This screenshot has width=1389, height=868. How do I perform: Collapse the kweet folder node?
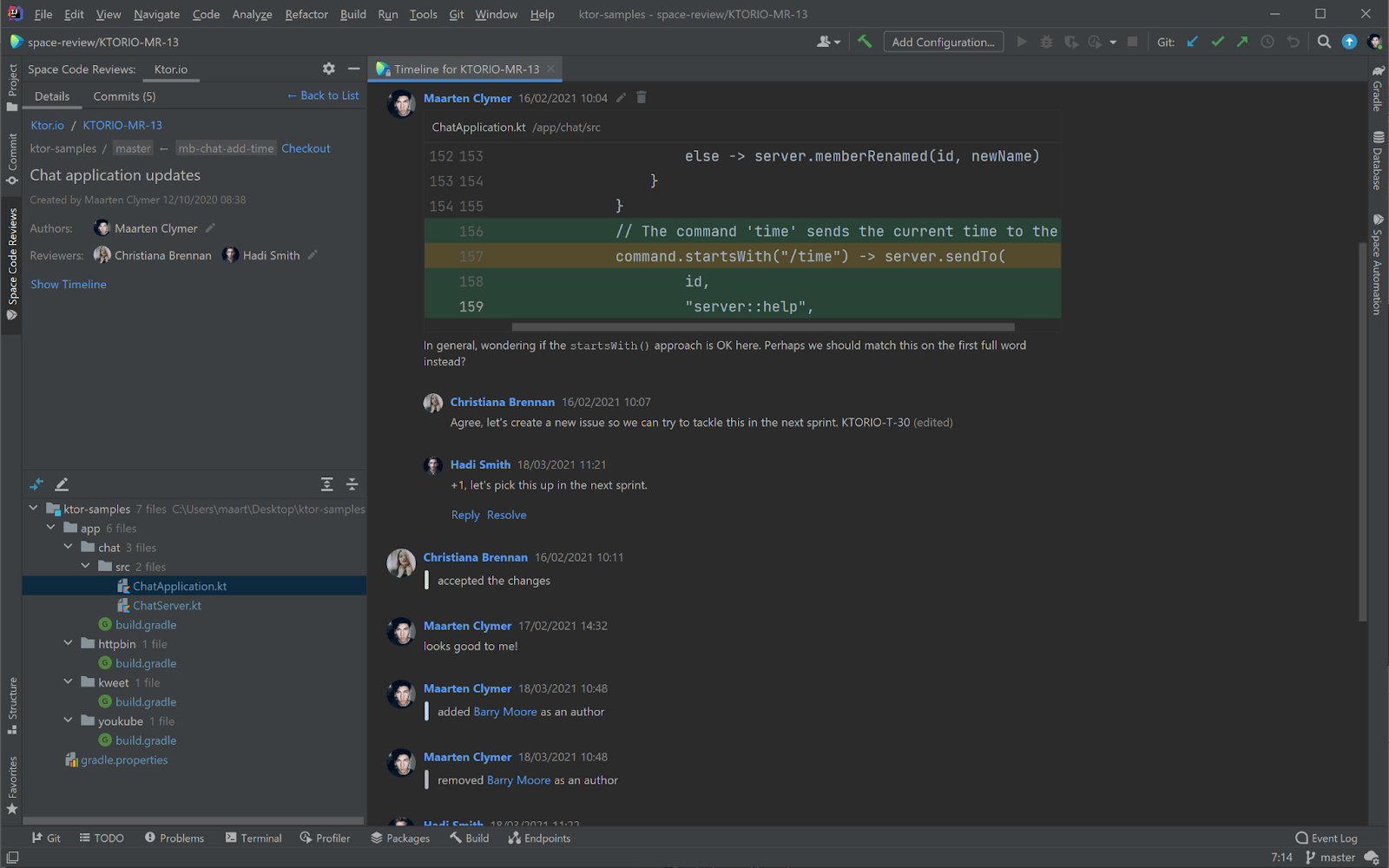coord(68,682)
